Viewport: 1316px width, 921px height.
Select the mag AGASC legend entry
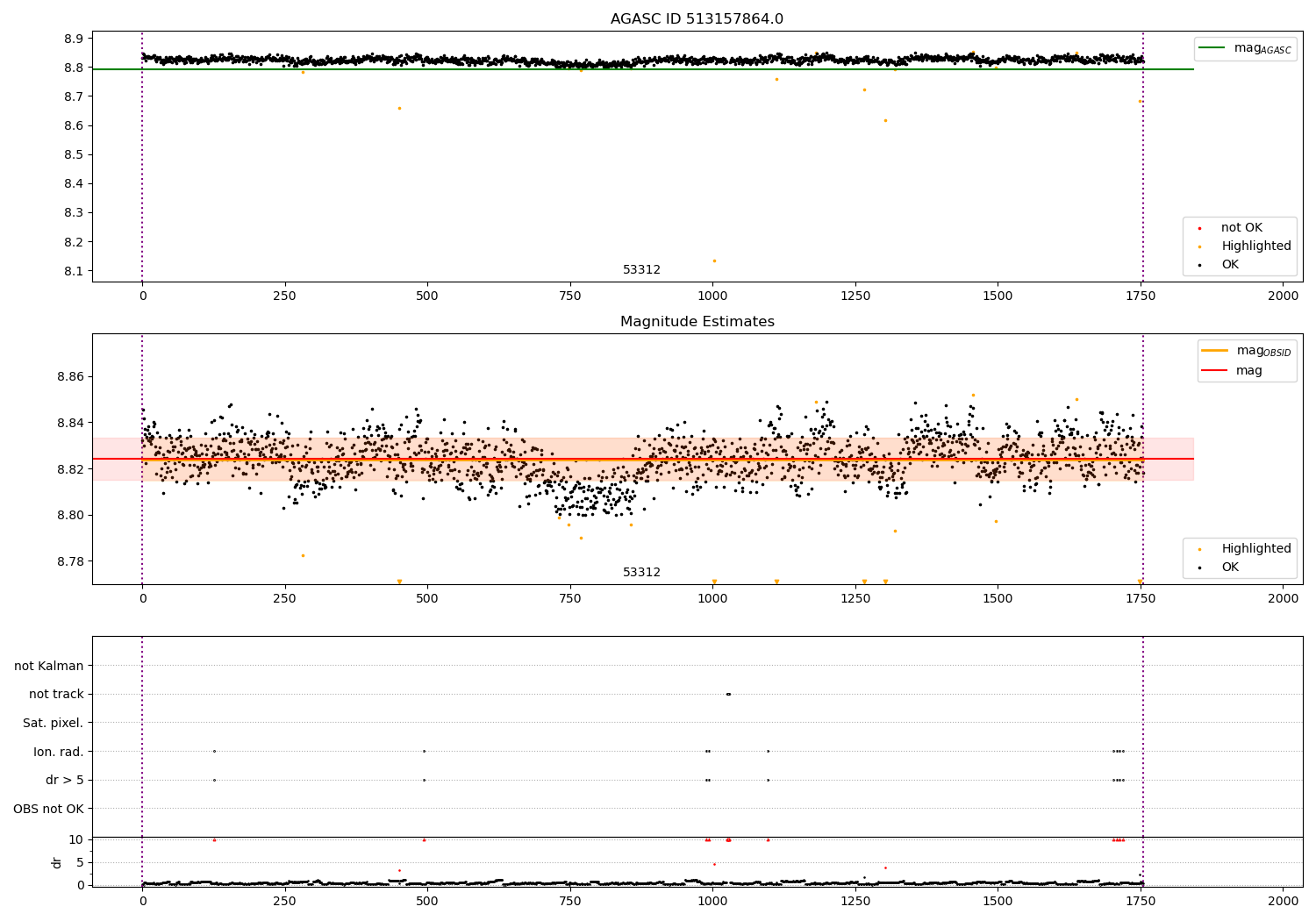pyautogui.click(x=1245, y=48)
